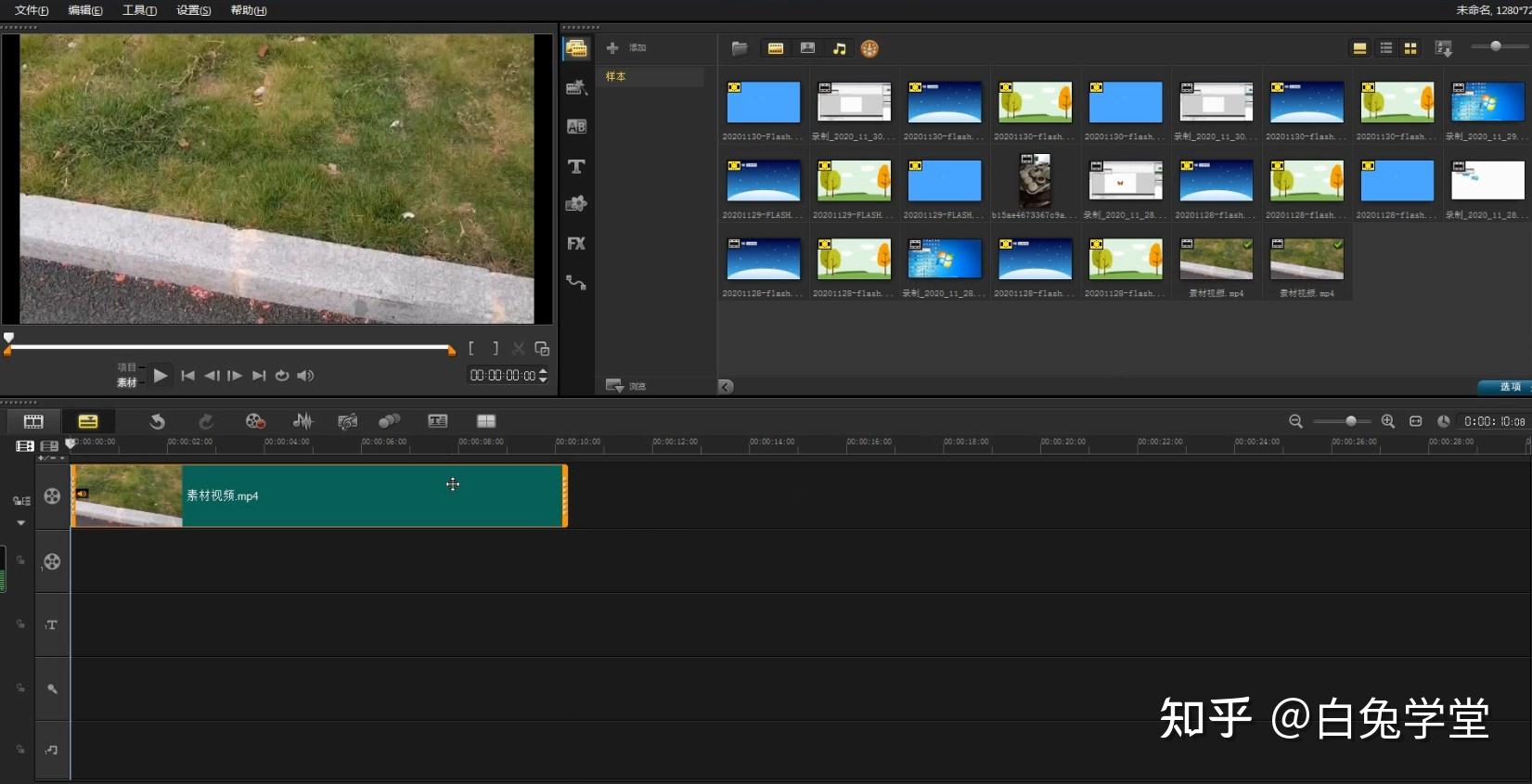The height and width of the screenshot is (784, 1532).
Task: Click the 素材视频.mp4 clip on timeline
Action: [319, 496]
